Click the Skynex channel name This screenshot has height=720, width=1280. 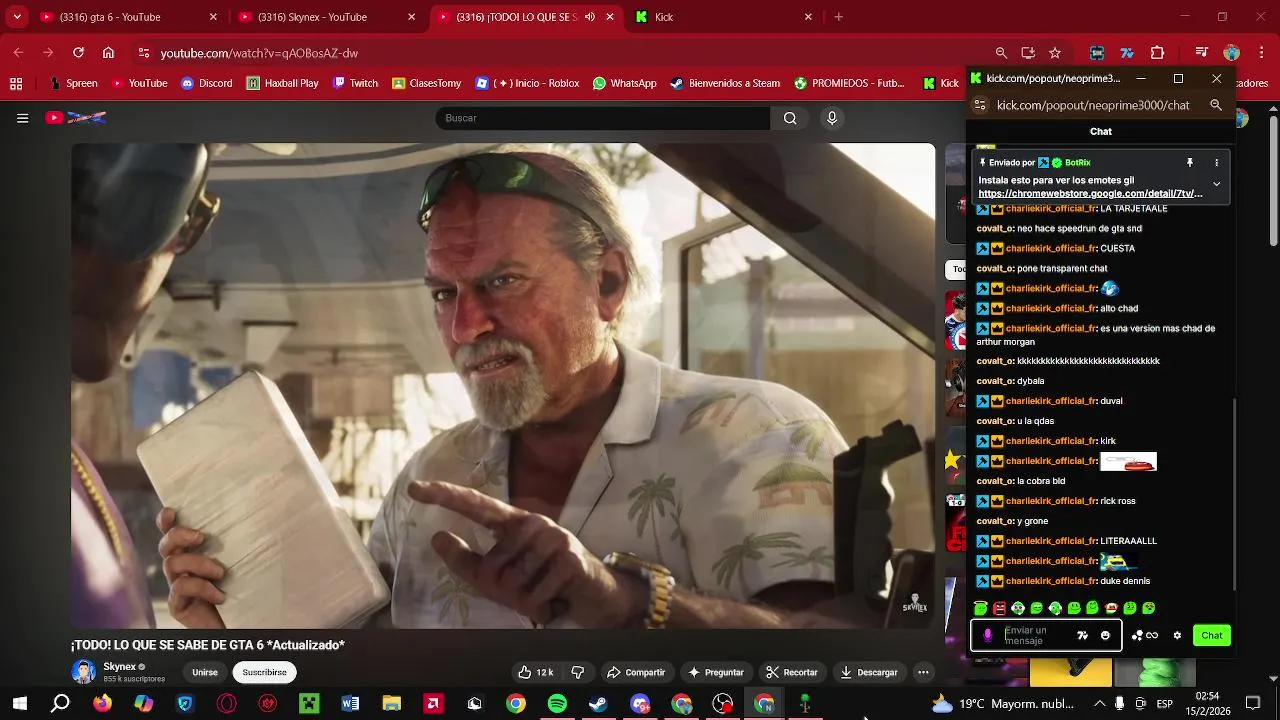119,666
